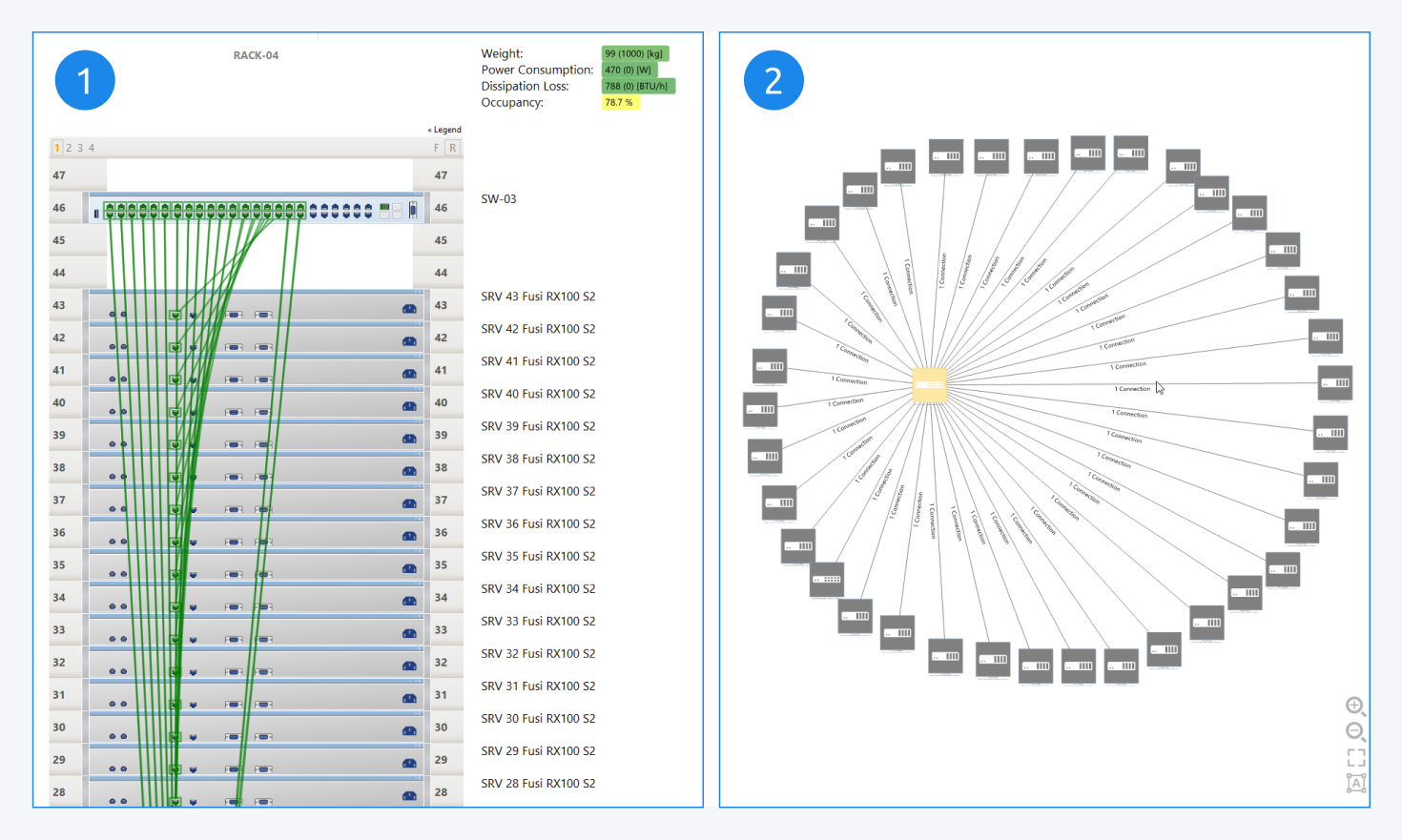This screenshot has height=840, width=1402.
Task: Toggle the connection labels text-box icon
Action: click(x=1356, y=783)
